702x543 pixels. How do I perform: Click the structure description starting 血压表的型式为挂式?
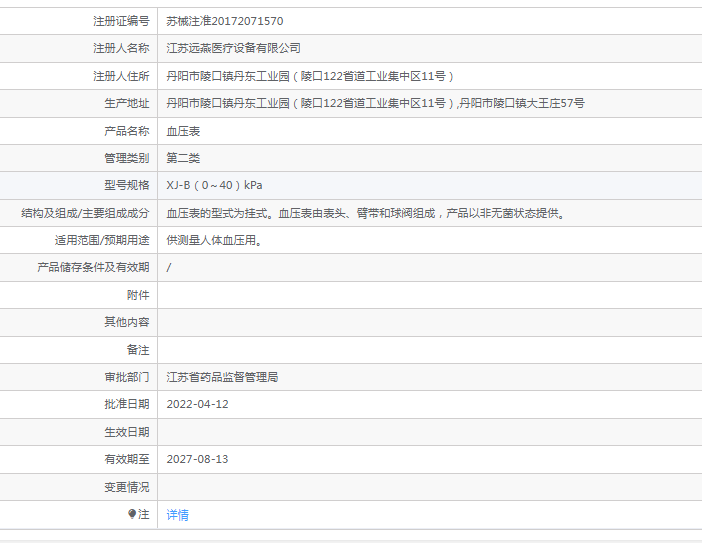(x=366, y=213)
